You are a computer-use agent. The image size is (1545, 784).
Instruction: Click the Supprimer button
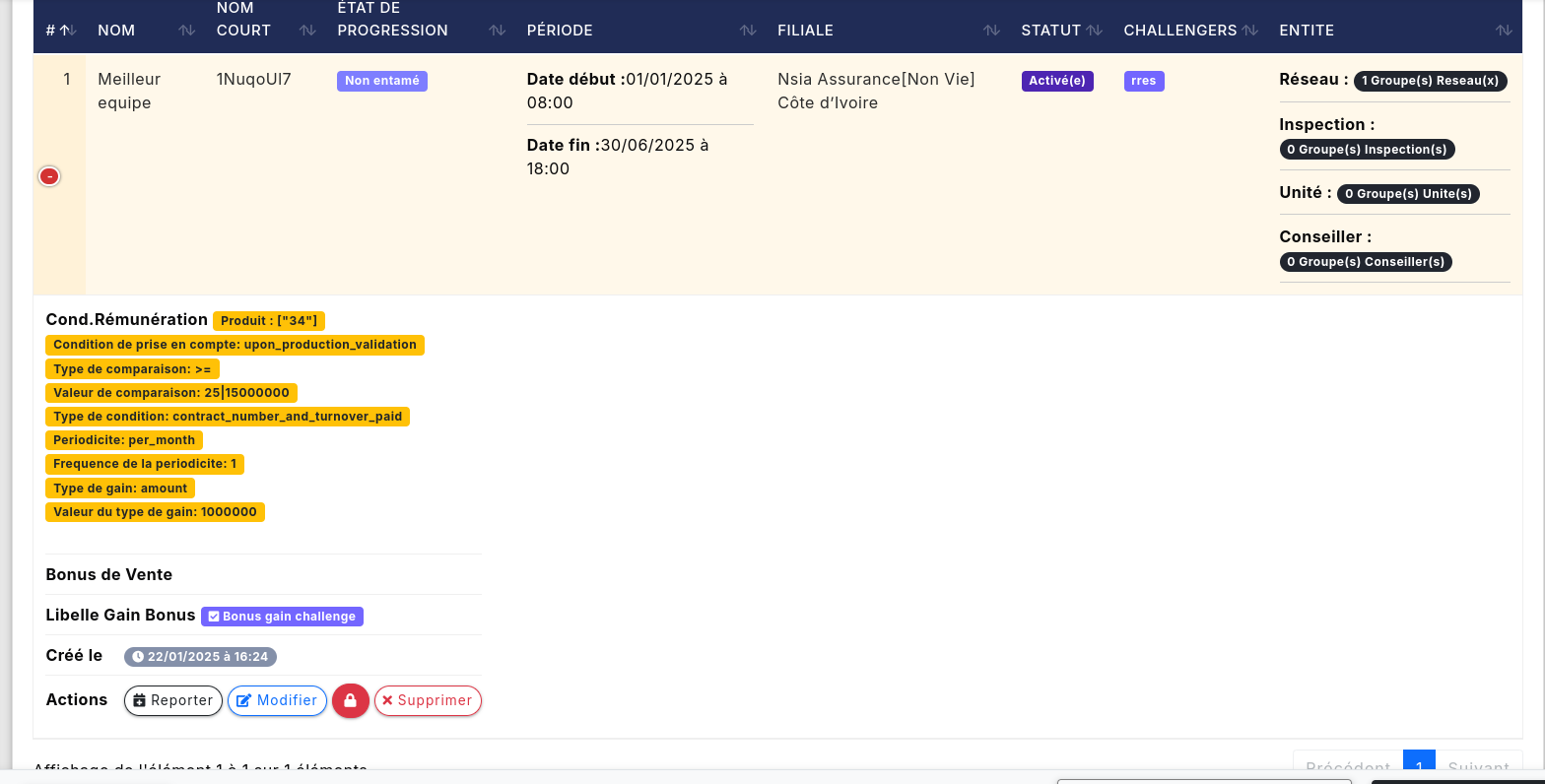pyautogui.click(x=428, y=700)
